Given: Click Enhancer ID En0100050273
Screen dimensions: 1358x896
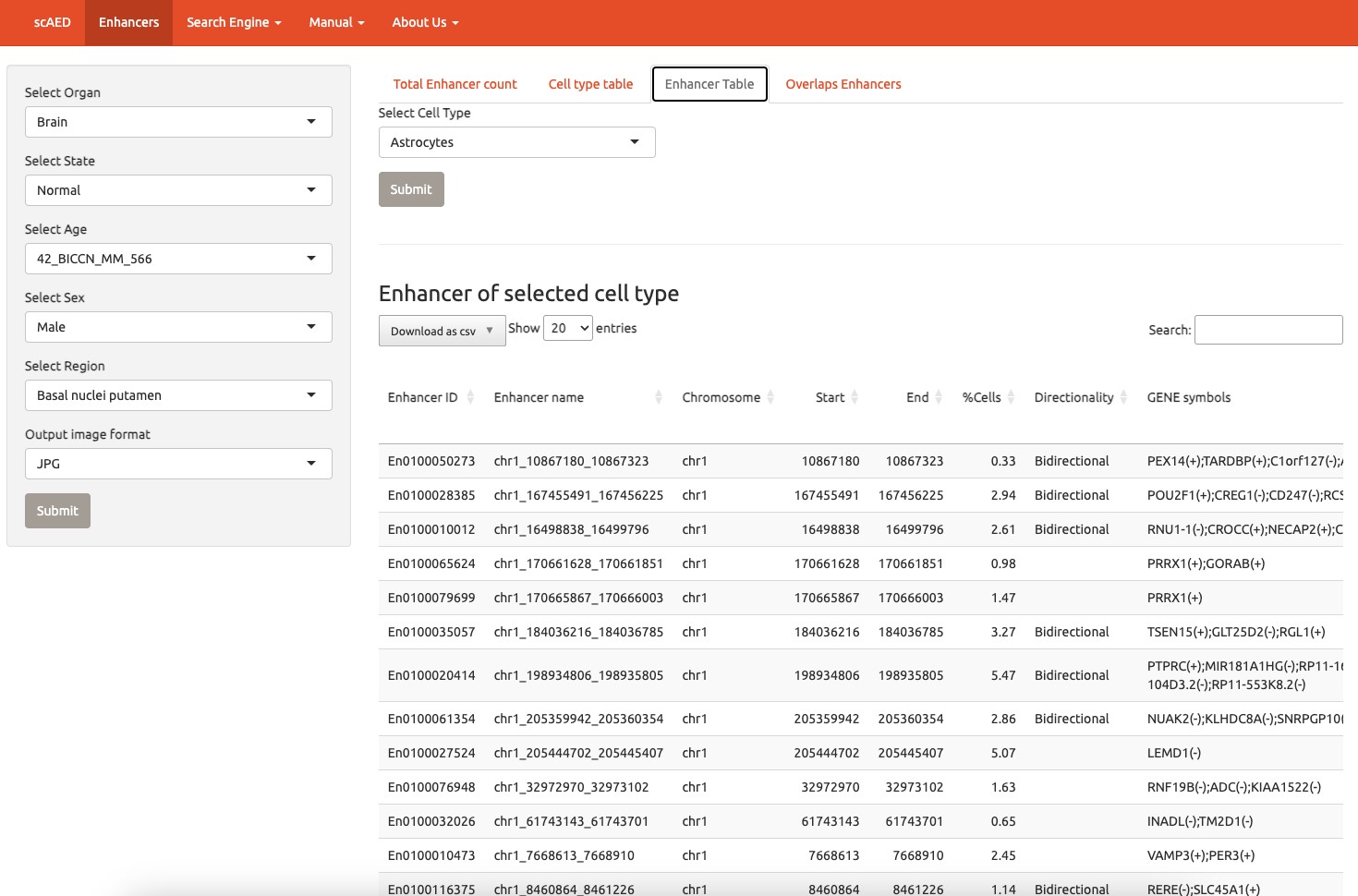Looking at the screenshot, I should tap(431, 461).
